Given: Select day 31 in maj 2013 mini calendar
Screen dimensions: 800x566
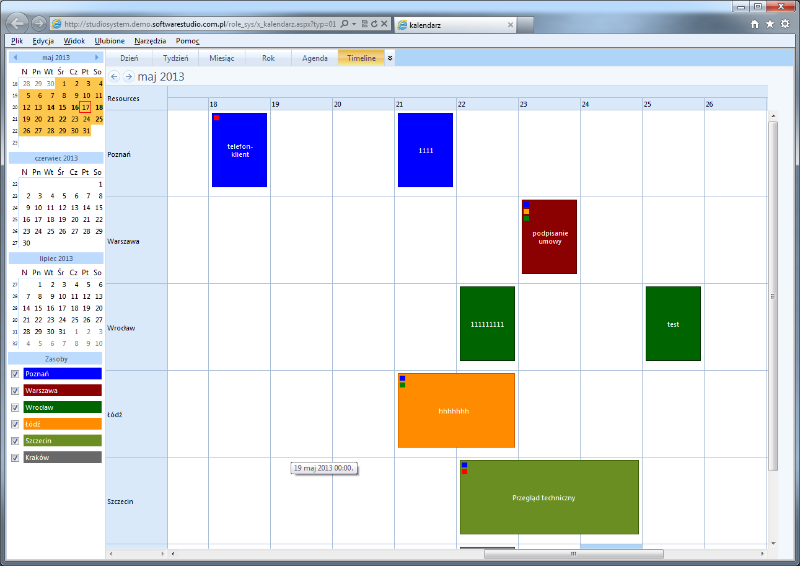Looking at the screenshot, I should pyautogui.click(x=86, y=131).
